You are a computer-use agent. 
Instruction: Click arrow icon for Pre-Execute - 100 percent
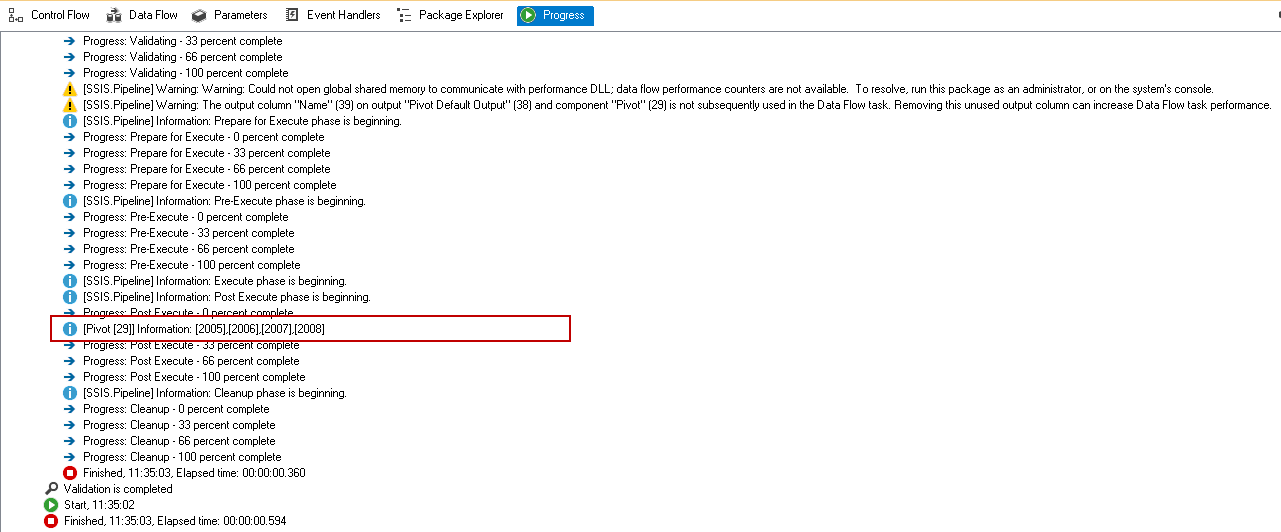(x=70, y=265)
